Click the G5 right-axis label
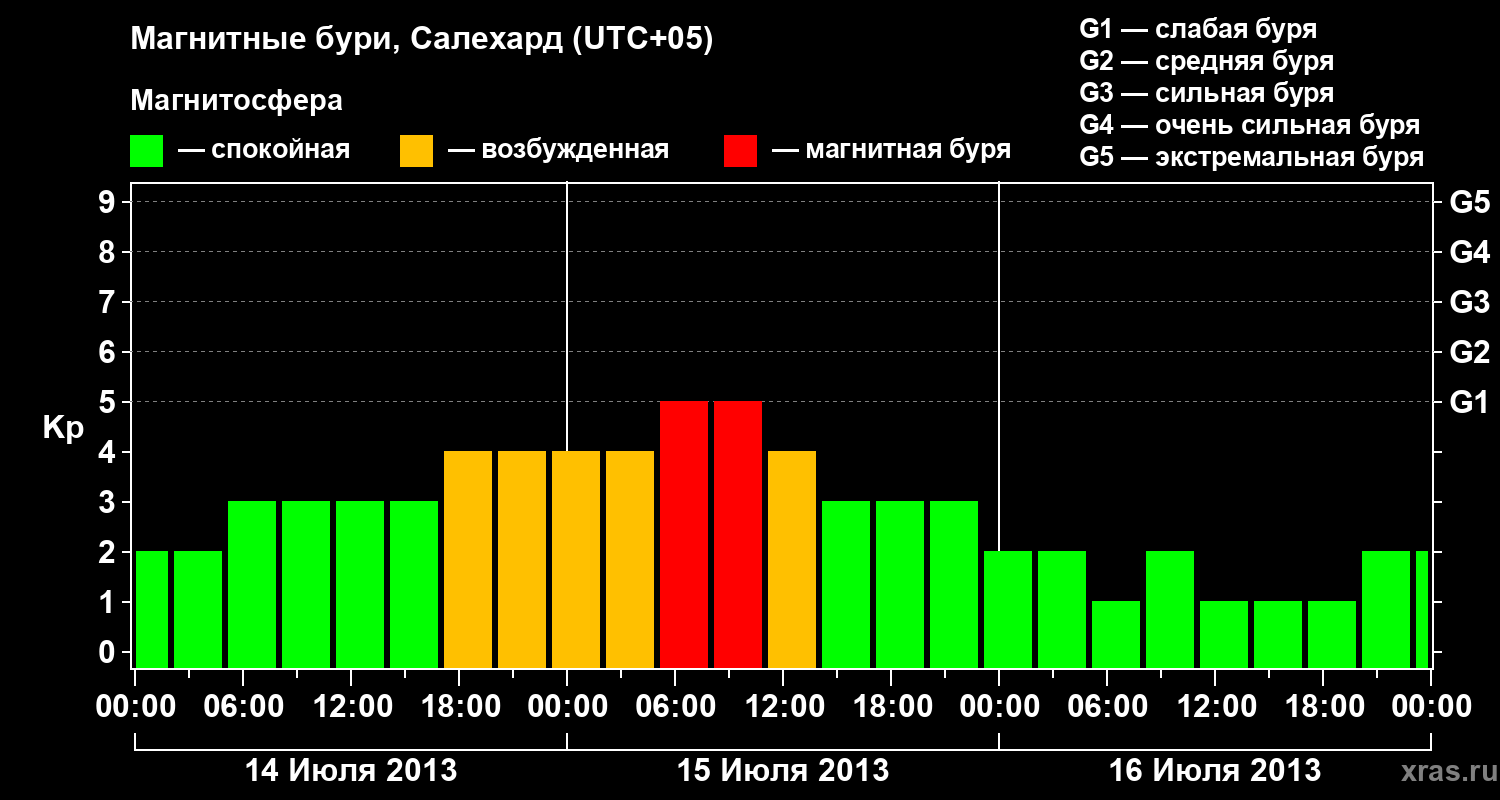Image resolution: width=1500 pixels, height=800 pixels. coord(1469,203)
